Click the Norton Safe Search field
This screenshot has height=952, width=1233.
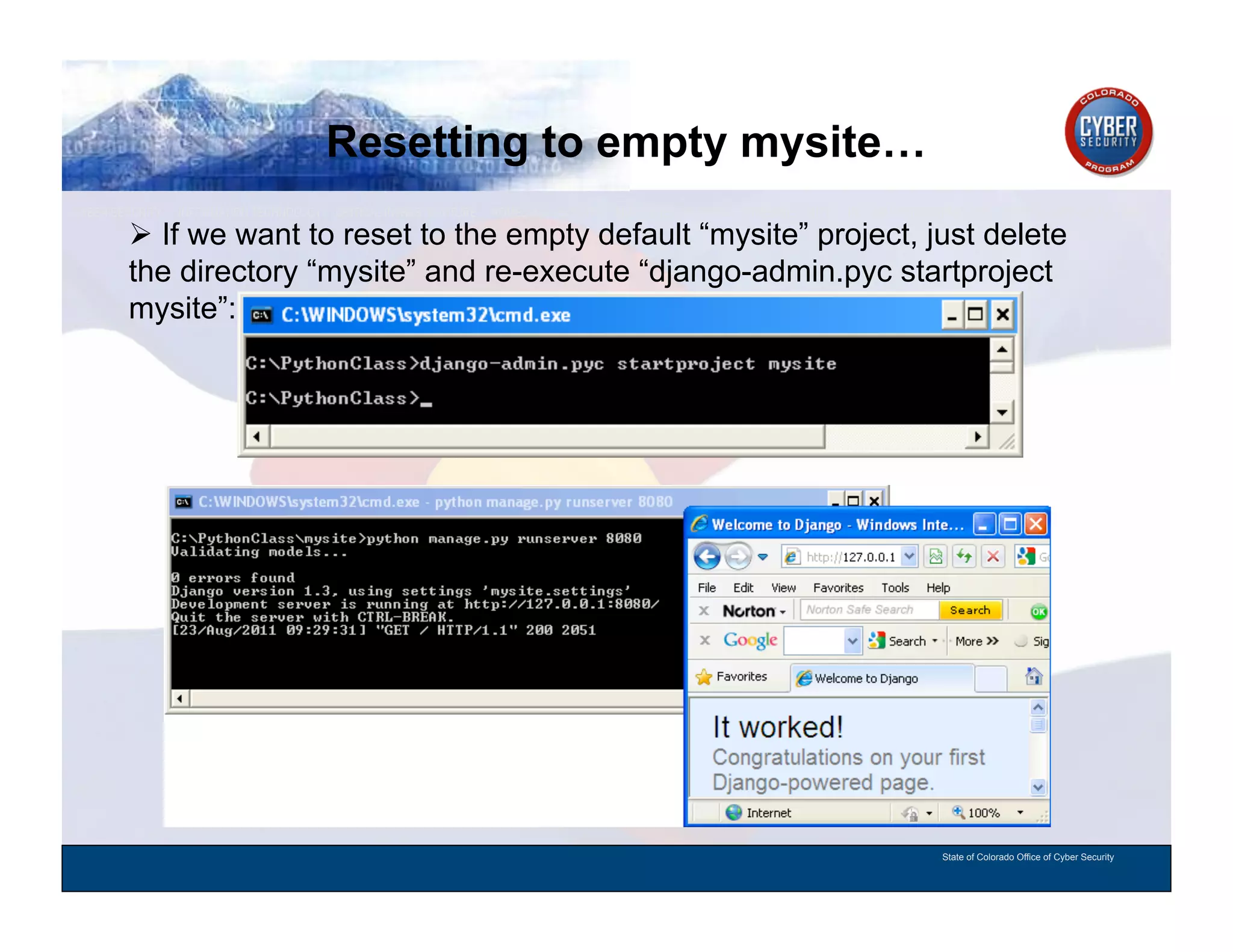pyautogui.click(x=869, y=610)
